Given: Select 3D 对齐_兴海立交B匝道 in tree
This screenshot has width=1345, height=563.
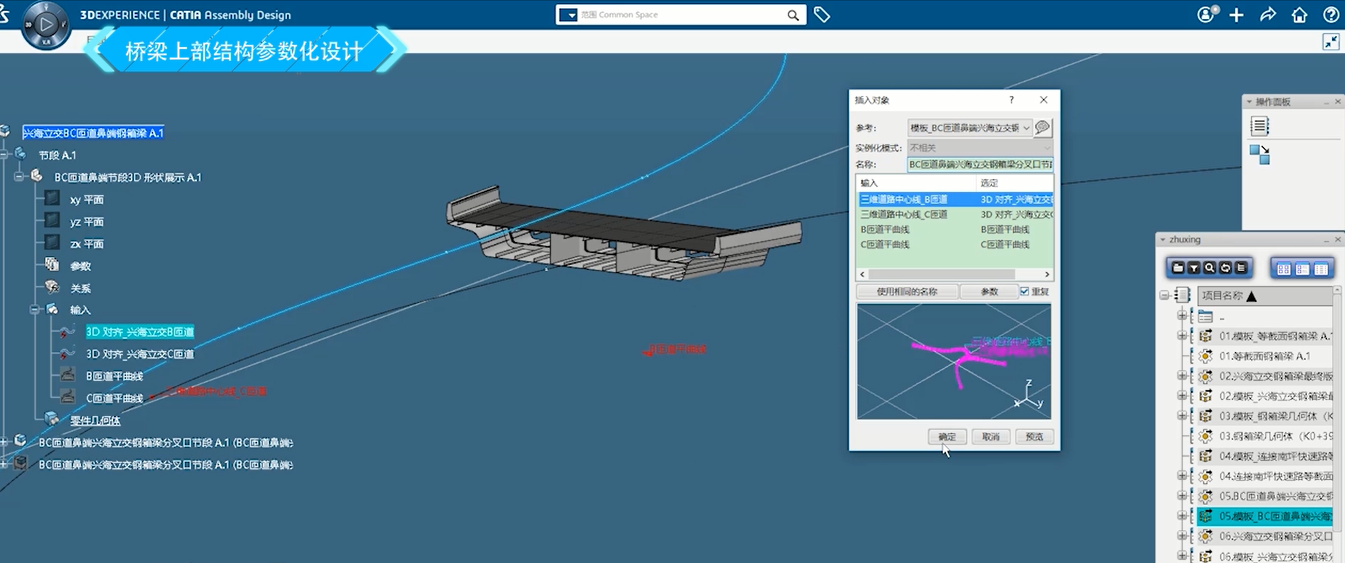Looking at the screenshot, I should point(139,332).
